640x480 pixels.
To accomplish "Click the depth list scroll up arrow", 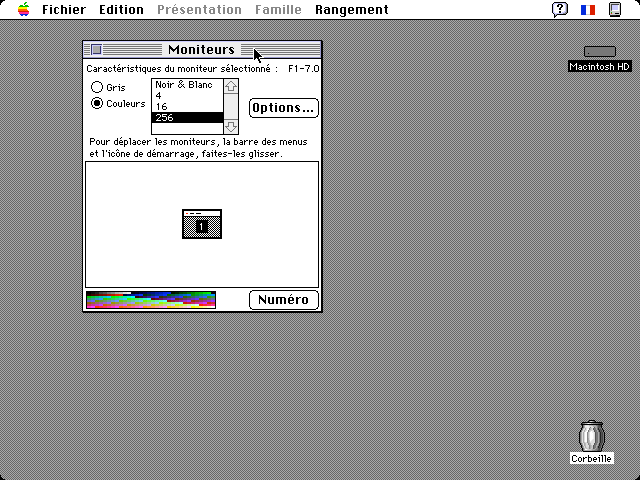I will [231, 86].
